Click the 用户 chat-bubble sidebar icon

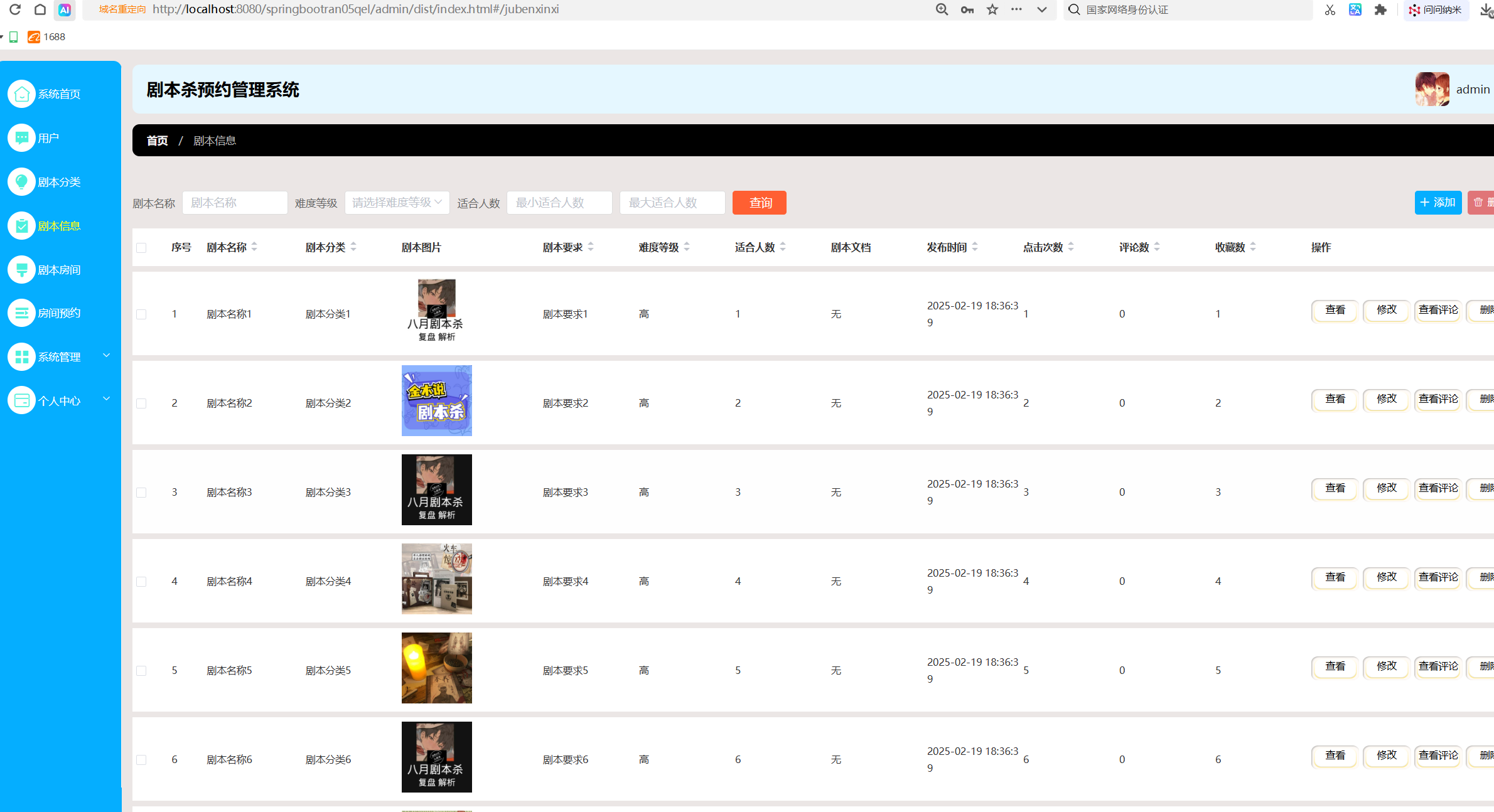[21, 138]
